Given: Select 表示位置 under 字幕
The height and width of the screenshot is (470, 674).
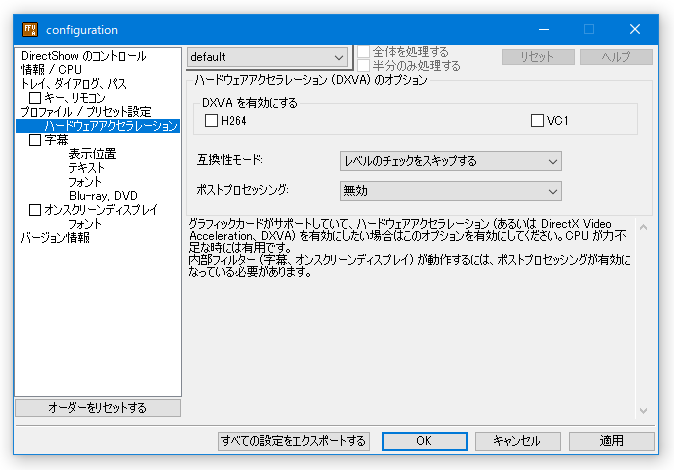Looking at the screenshot, I should click(92, 154).
